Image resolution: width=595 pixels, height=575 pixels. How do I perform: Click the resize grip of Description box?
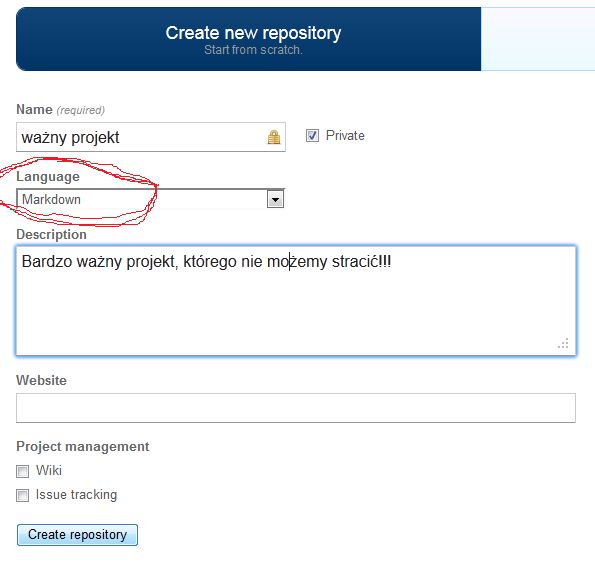[x=564, y=343]
